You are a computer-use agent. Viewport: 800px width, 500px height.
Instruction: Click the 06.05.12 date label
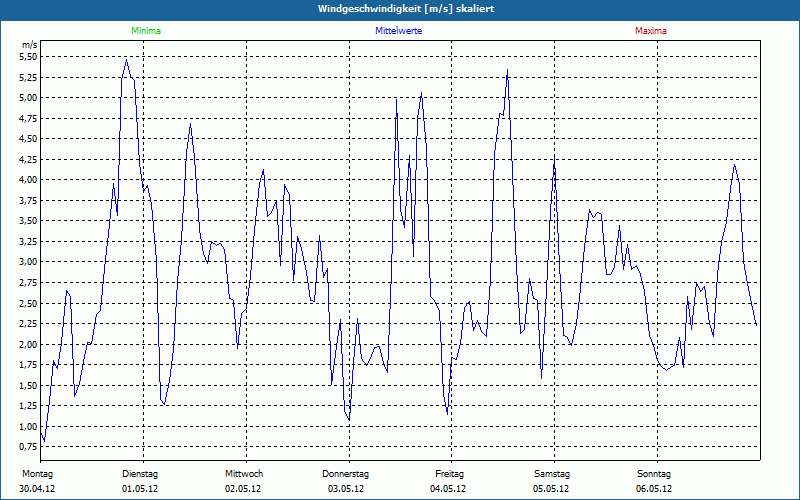pyautogui.click(x=654, y=489)
